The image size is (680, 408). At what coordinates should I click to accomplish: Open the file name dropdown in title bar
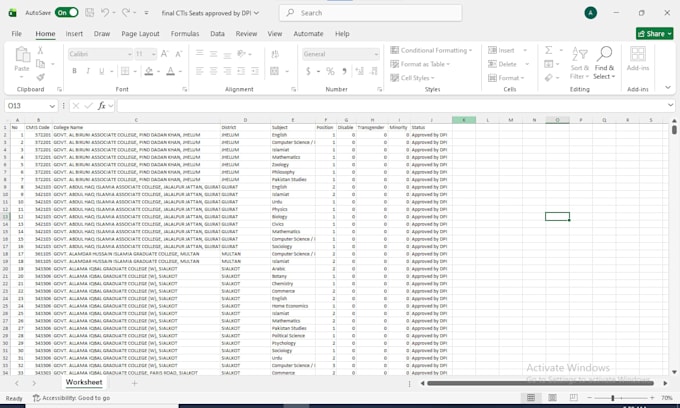point(256,13)
